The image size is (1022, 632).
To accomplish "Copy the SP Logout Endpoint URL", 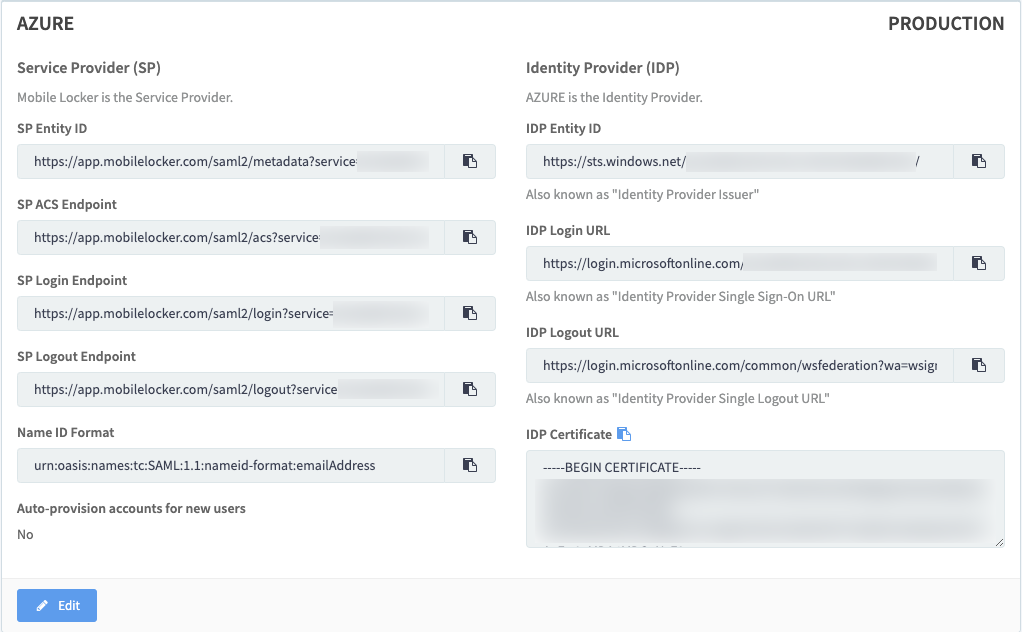I will coord(469,389).
